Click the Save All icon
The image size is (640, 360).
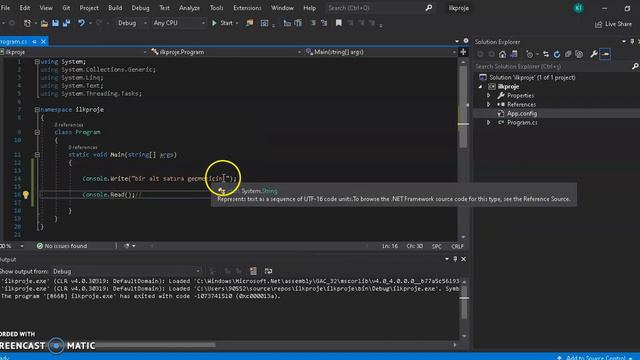coord(67,23)
